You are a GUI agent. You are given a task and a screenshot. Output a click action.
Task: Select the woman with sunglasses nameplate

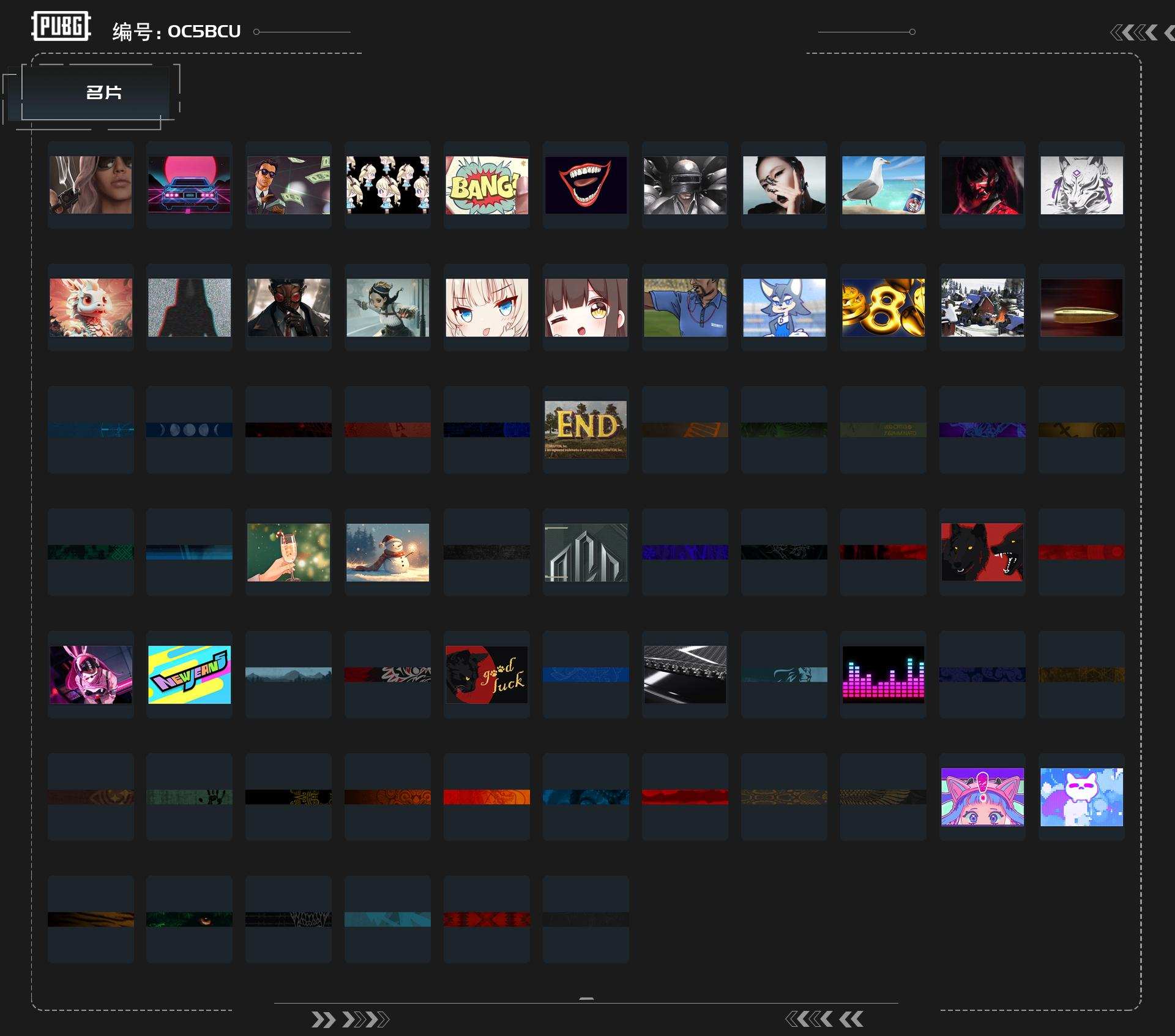point(91,185)
